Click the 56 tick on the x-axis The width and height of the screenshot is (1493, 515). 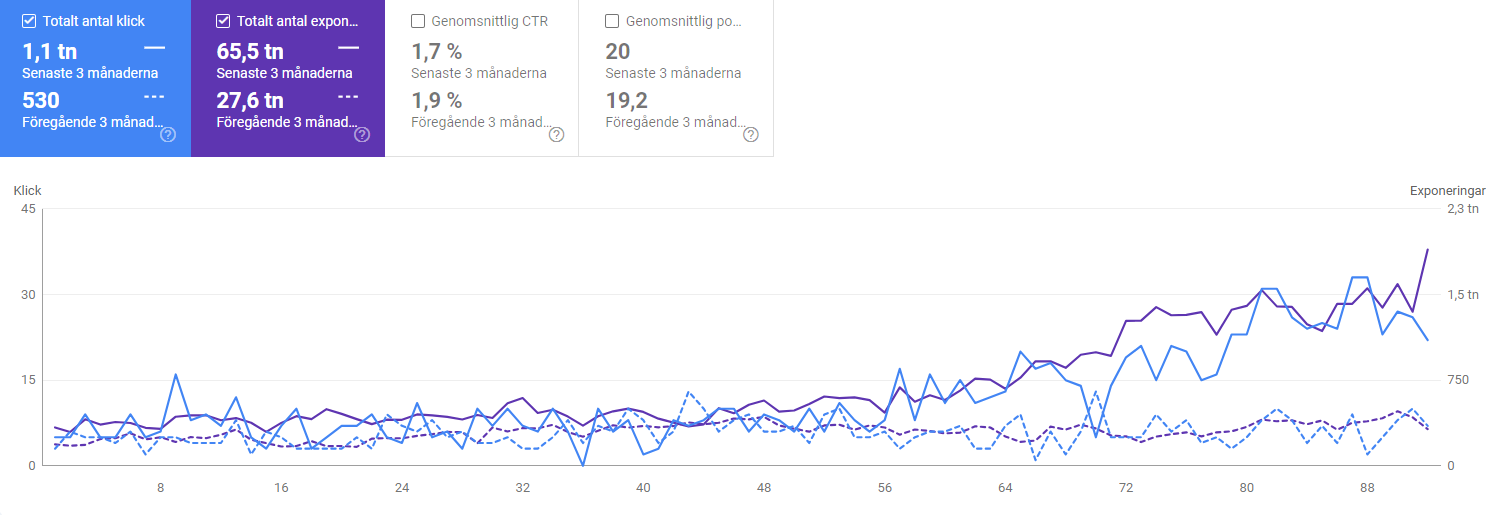click(885, 488)
